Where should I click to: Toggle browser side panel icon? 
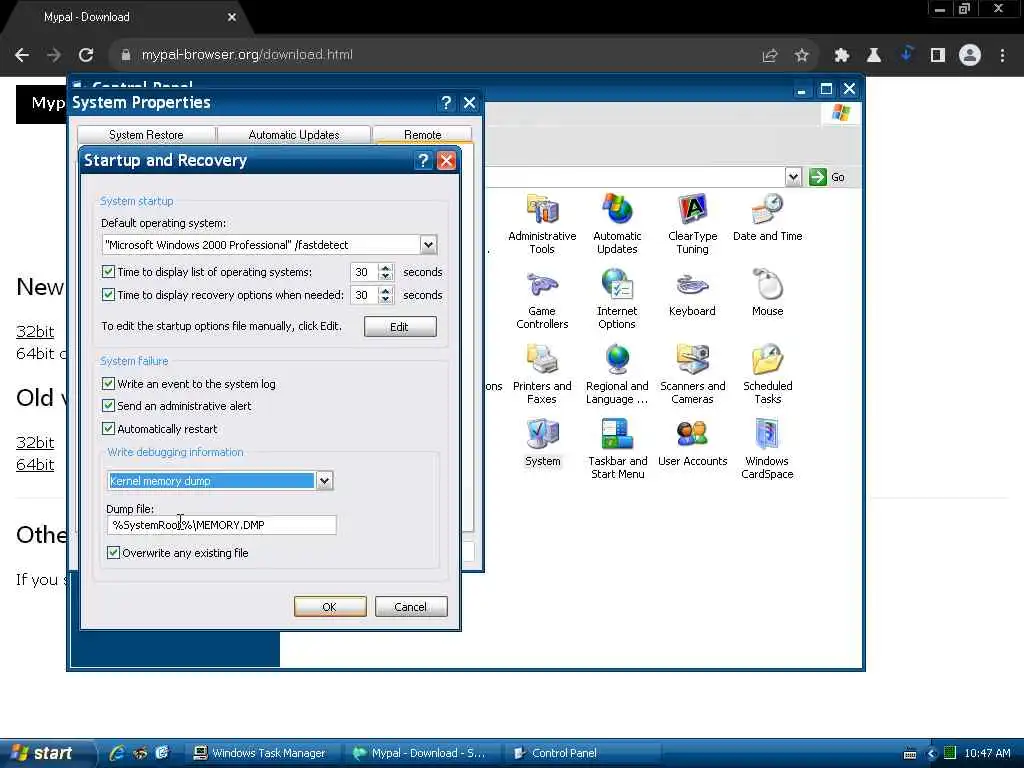click(938, 56)
